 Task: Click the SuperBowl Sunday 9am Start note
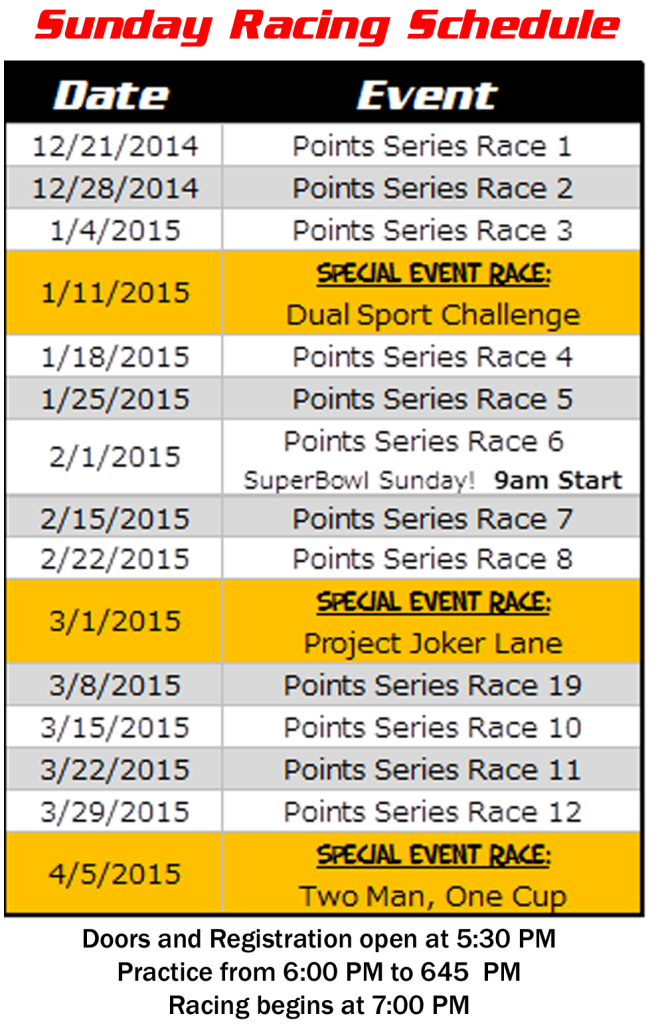pos(433,480)
